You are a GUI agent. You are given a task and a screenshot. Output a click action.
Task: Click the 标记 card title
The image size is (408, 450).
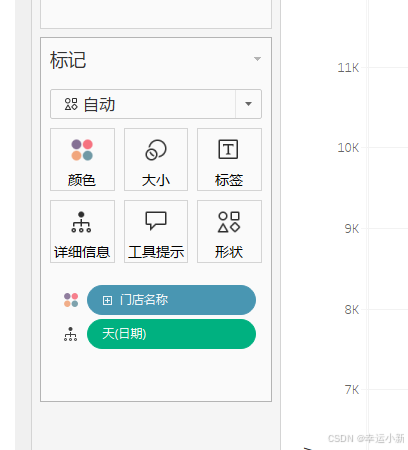pos(68,60)
